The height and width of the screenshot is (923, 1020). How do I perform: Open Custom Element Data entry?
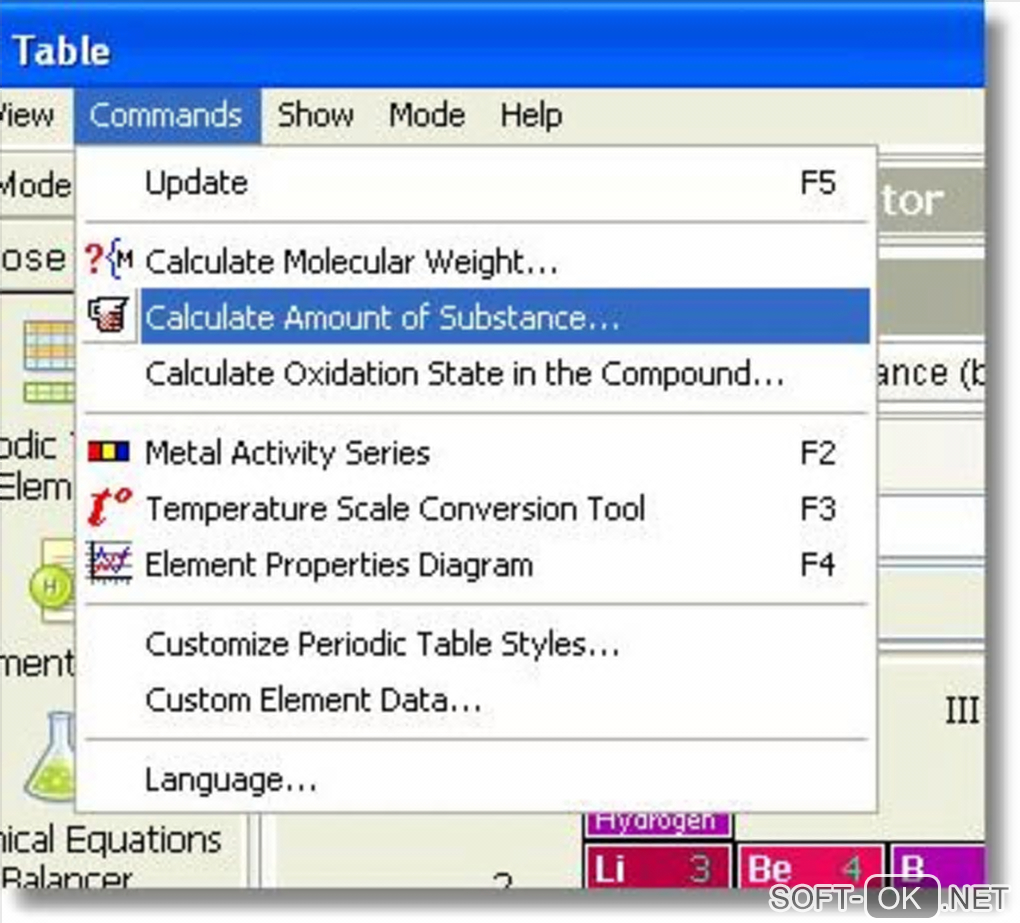(x=313, y=699)
